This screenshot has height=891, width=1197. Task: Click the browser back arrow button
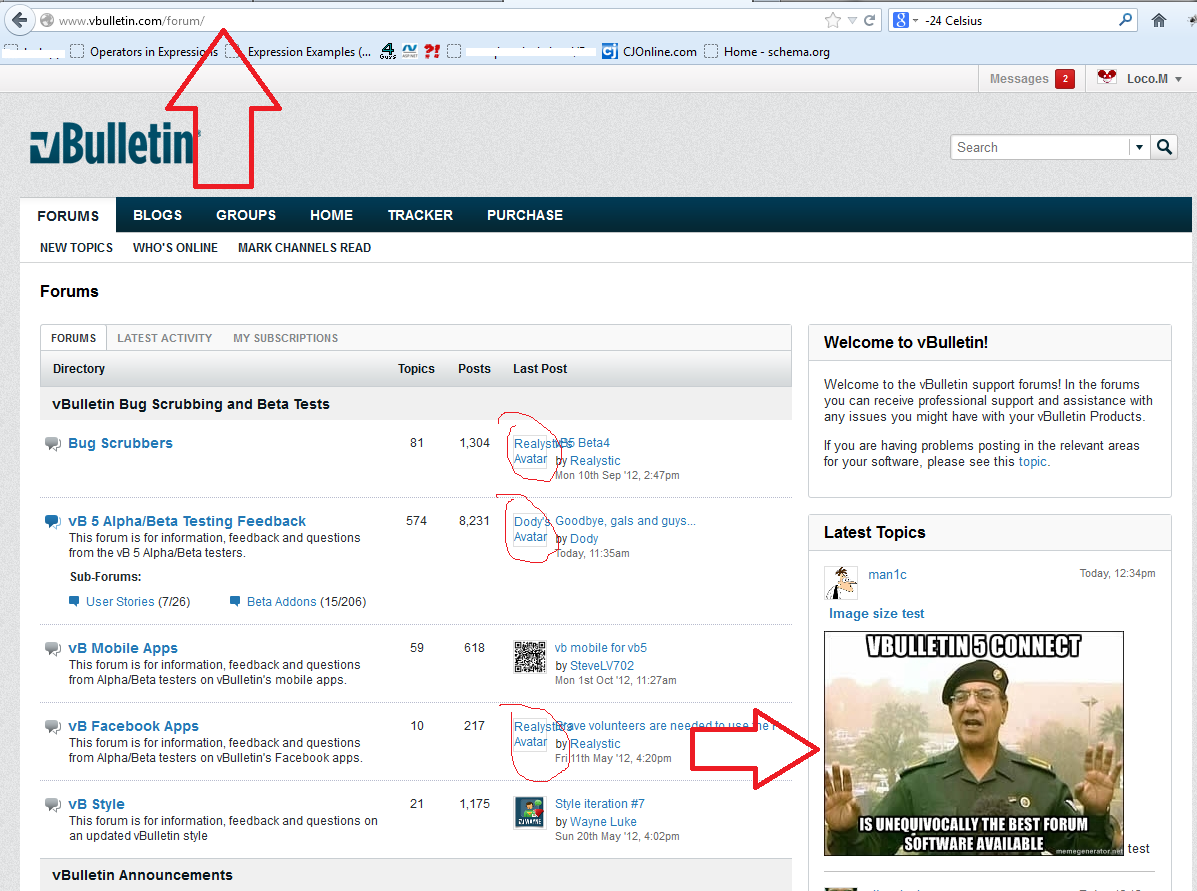[x=20, y=20]
